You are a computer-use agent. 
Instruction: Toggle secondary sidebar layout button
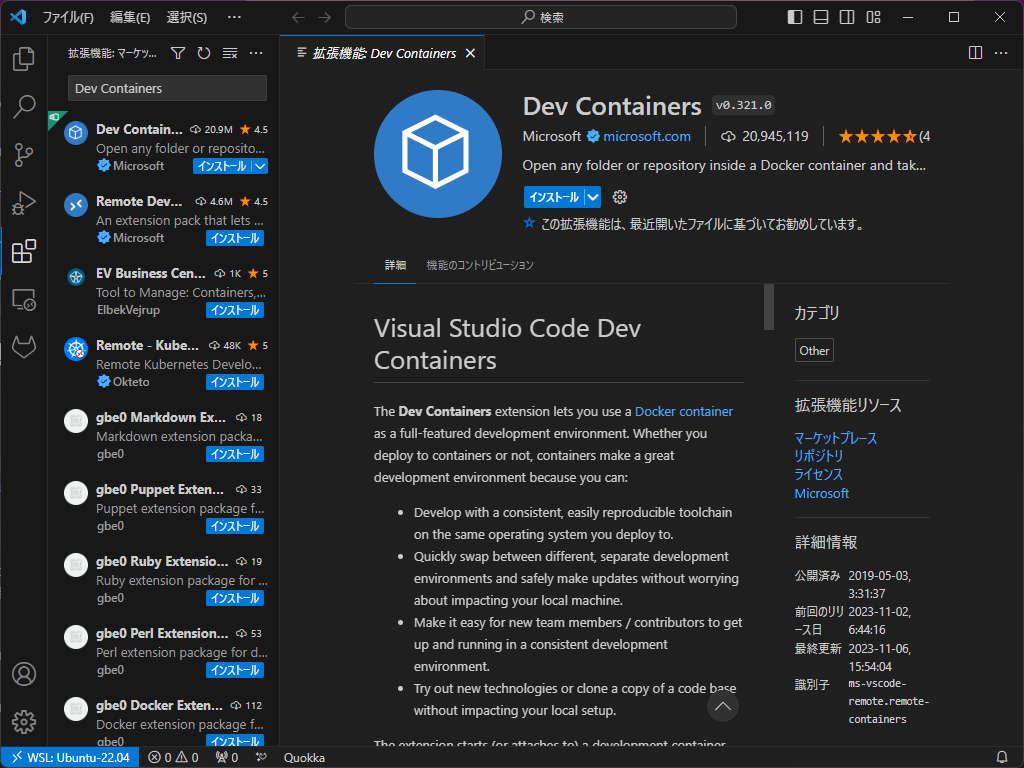pos(847,17)
